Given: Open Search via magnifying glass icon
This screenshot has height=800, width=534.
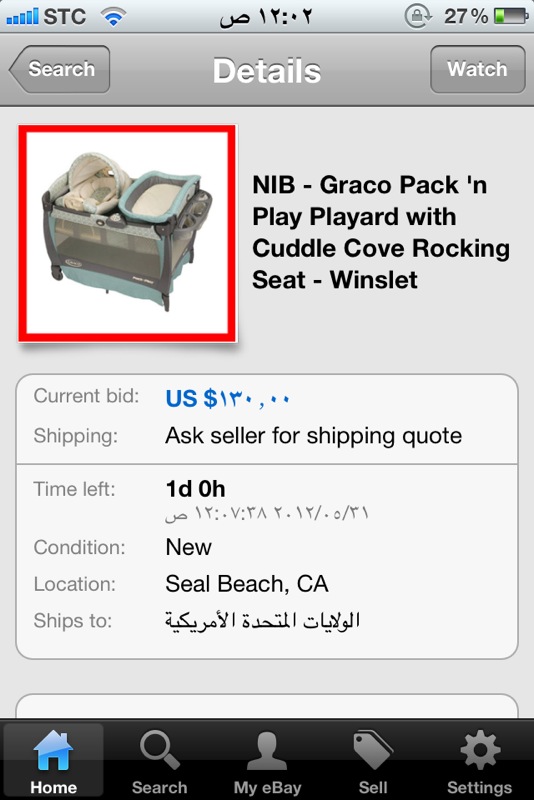Looking at the screenshot, I should [160, 750].
